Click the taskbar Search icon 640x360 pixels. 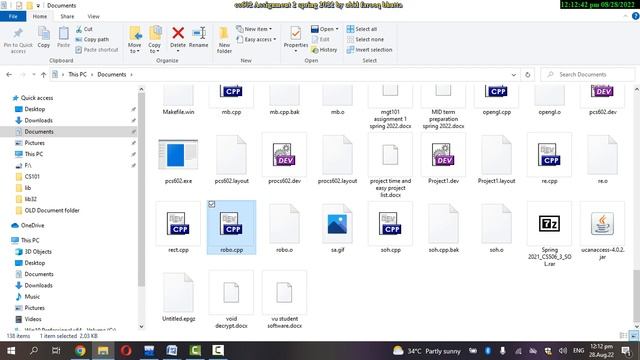point(34,351)
